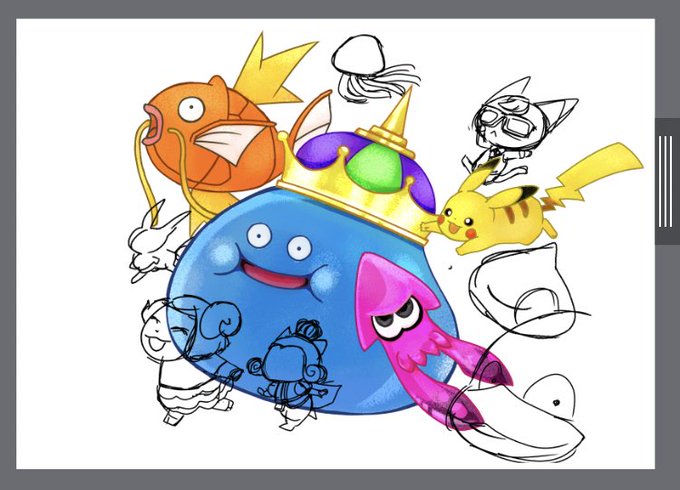Click the blue King Slime's red mouth
Screen dimensions: 680x490
[274, 274]
